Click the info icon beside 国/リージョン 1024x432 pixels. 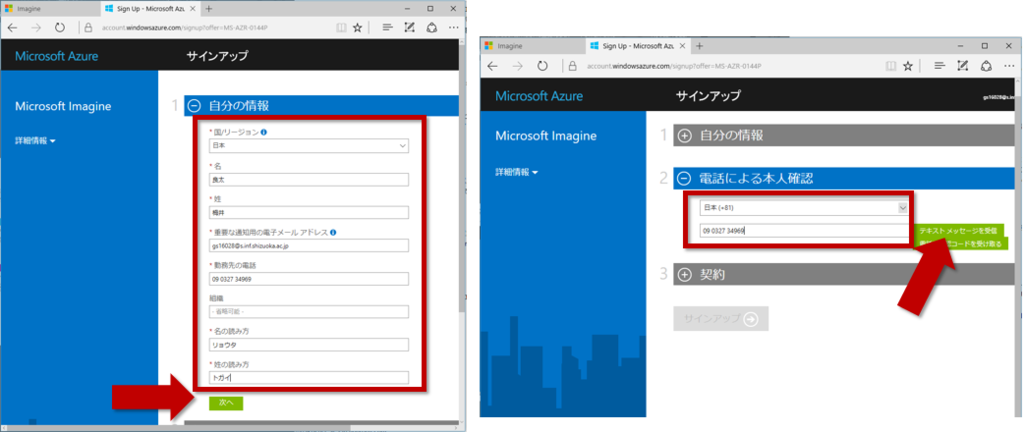[x=263, y=132]
